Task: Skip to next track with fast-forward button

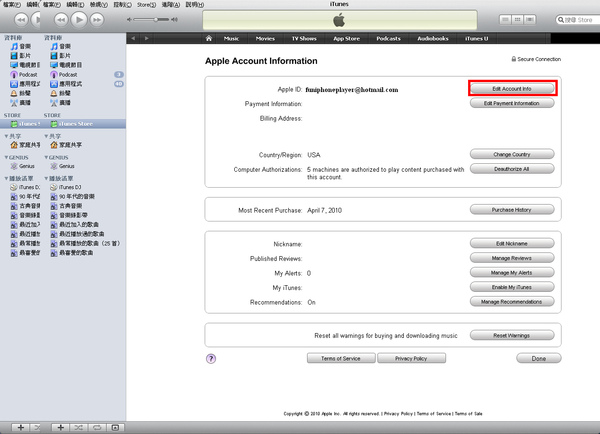Action: 97,20
